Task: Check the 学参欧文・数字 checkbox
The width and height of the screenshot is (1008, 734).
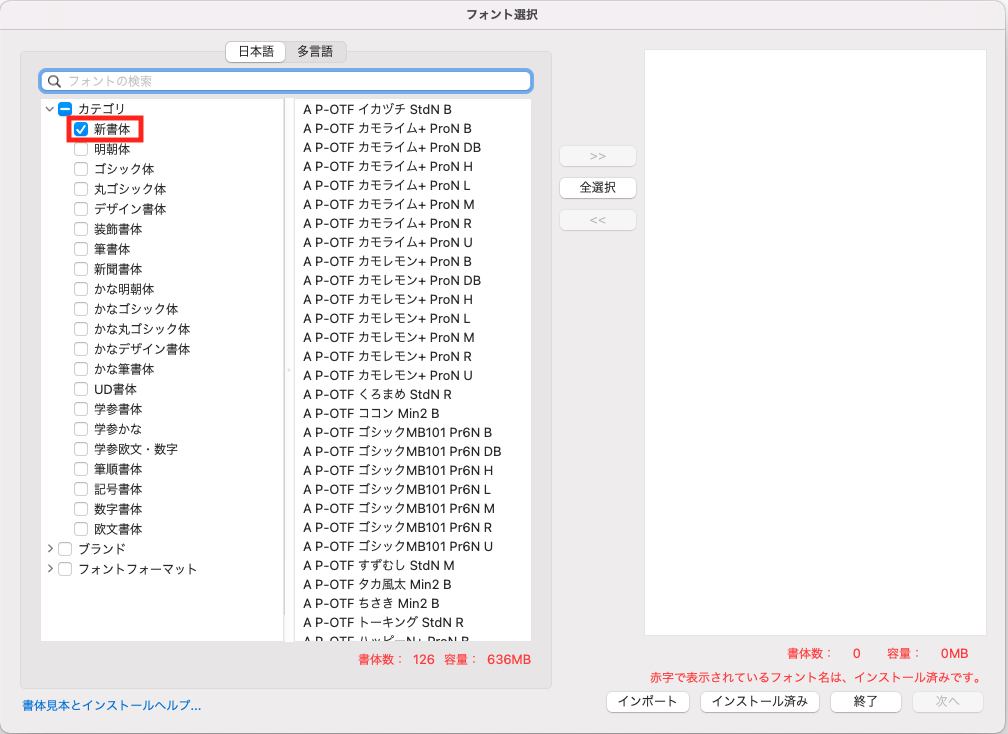Action: pos(81,449)
